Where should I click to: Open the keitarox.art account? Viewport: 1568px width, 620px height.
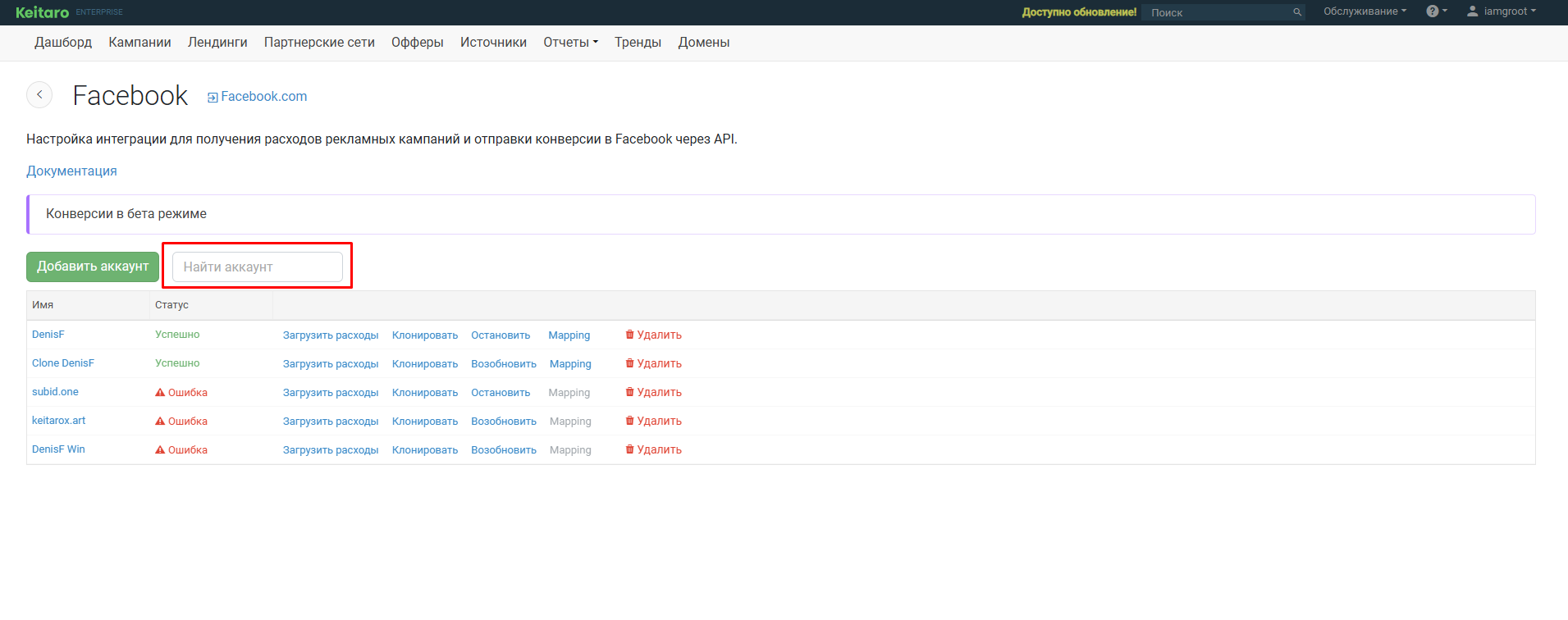coord(58,421)
